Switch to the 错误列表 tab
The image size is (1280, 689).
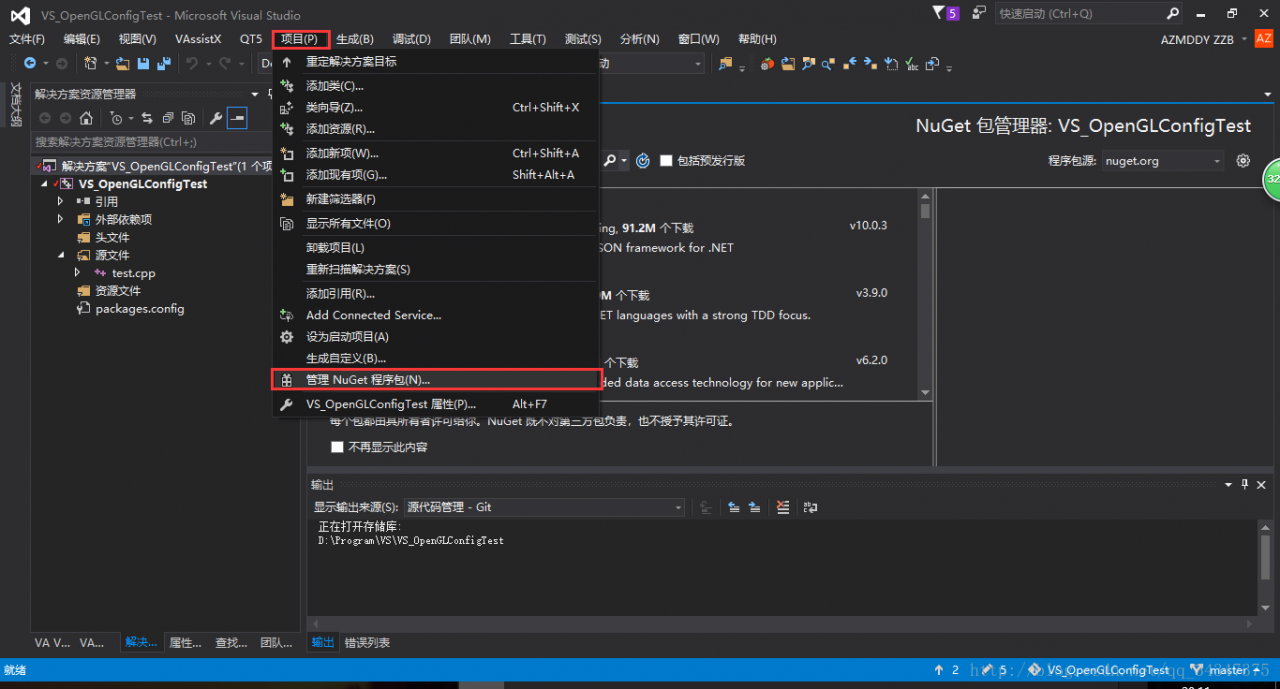coord(367,642)
